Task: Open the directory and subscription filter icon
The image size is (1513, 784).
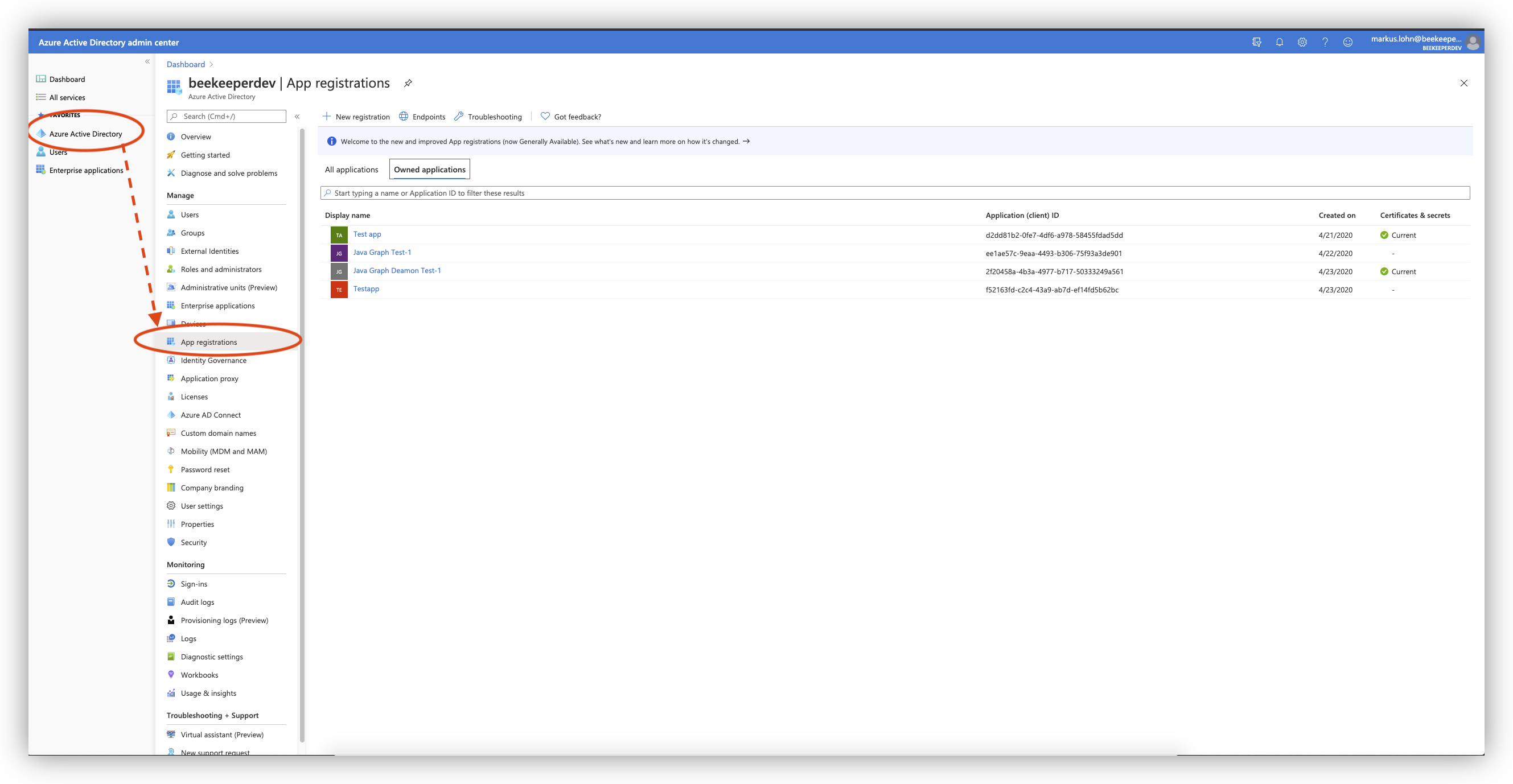Action: coord(1256,42)
